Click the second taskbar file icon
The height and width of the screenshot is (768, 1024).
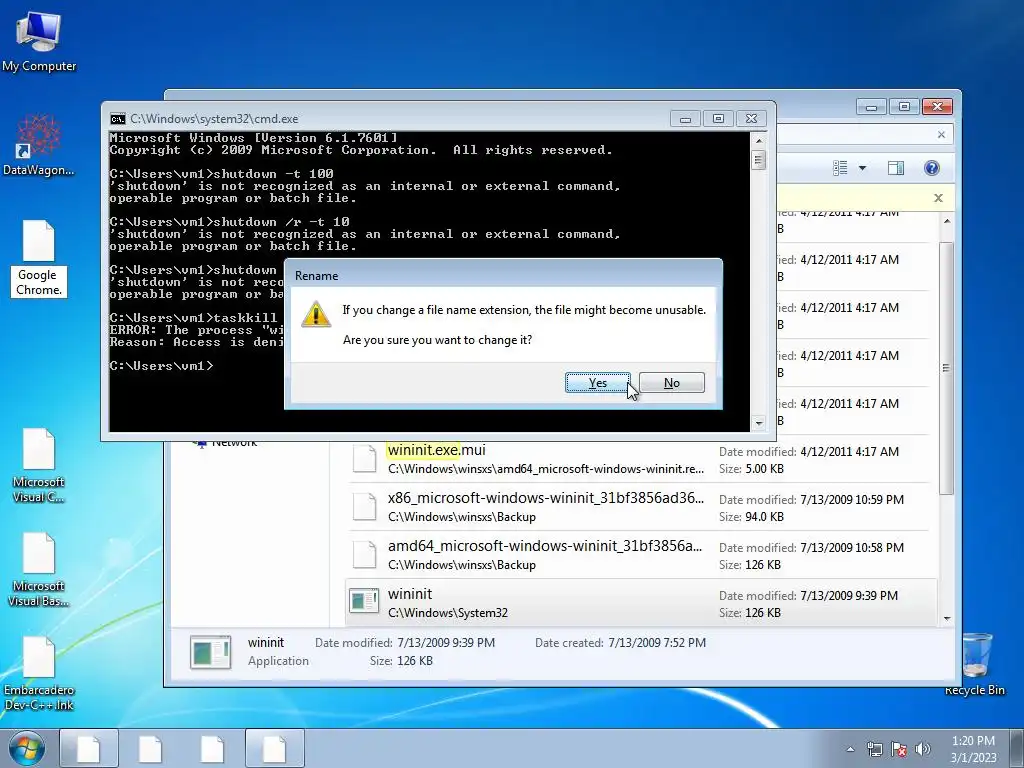coord(150,748)
